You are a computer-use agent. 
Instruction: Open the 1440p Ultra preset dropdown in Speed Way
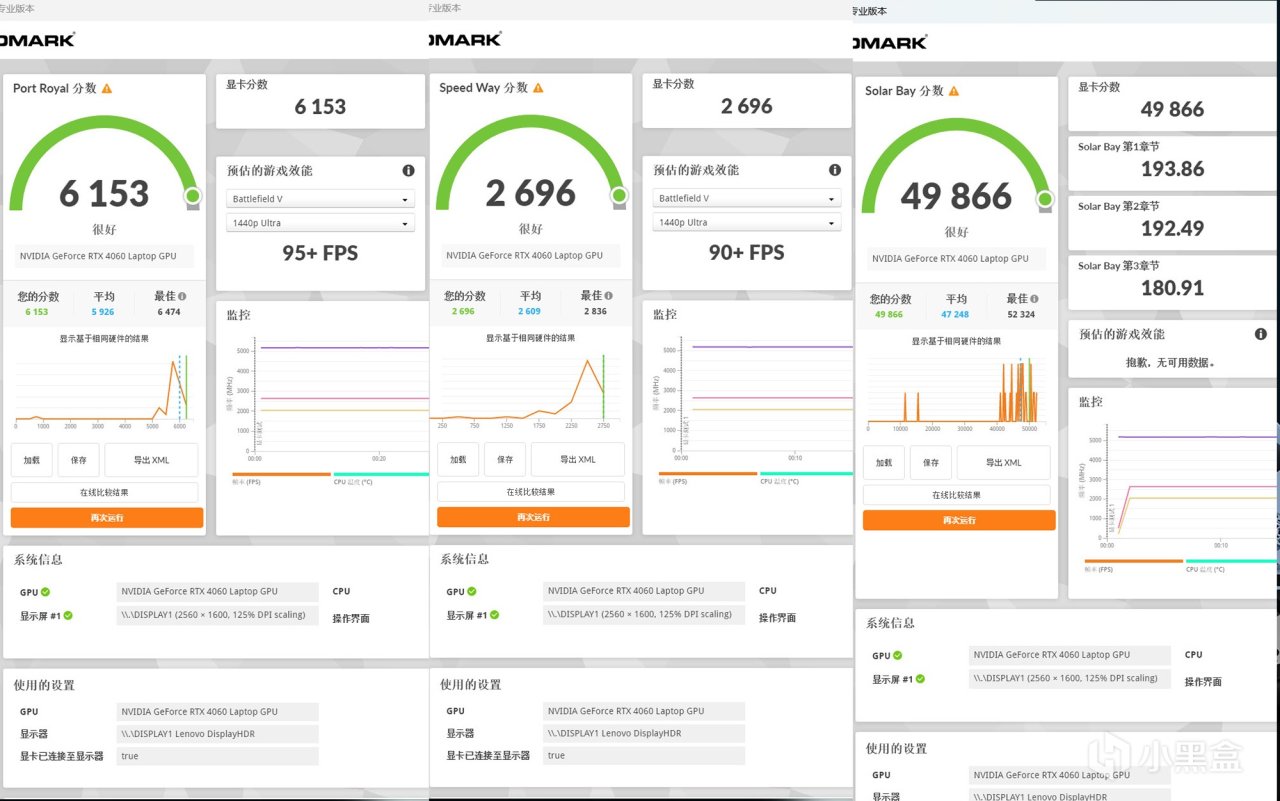click(x=747, y=222)
